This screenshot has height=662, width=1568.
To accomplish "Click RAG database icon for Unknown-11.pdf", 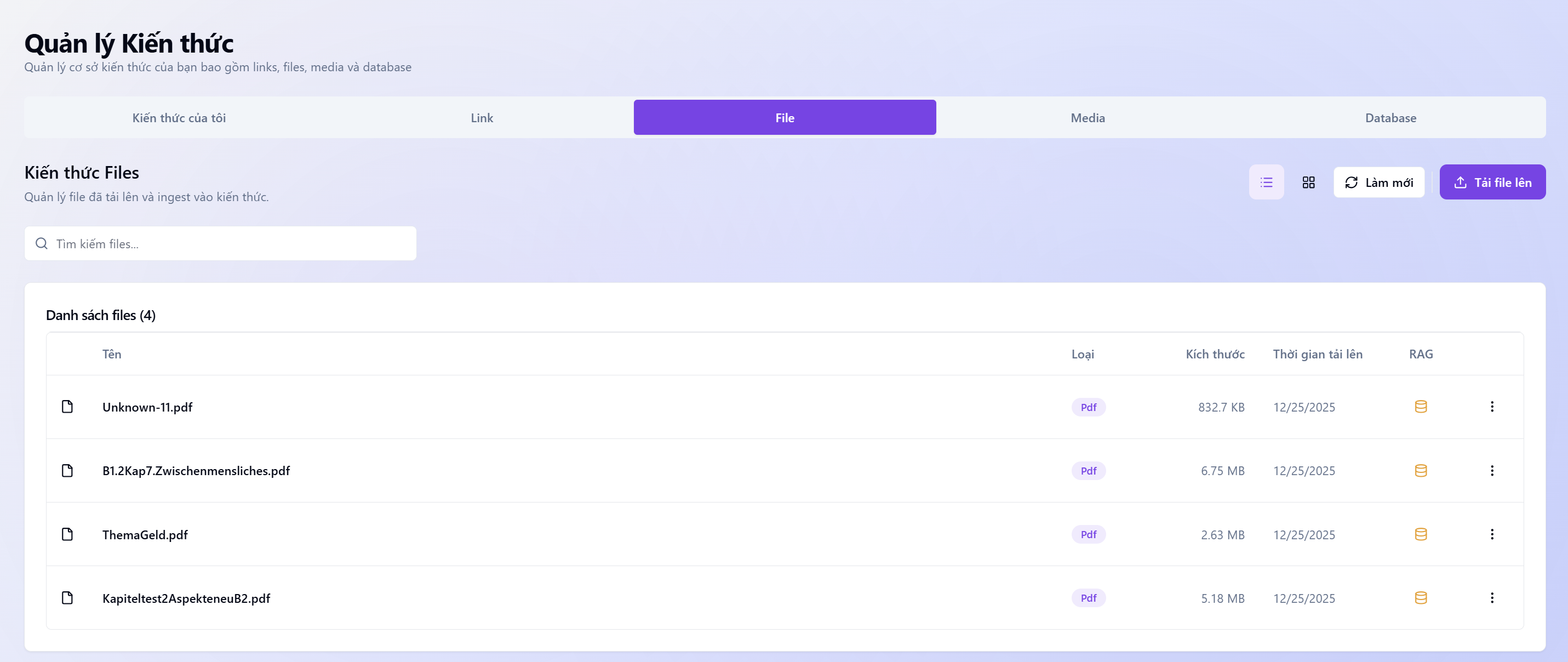I will (1420, 406).
